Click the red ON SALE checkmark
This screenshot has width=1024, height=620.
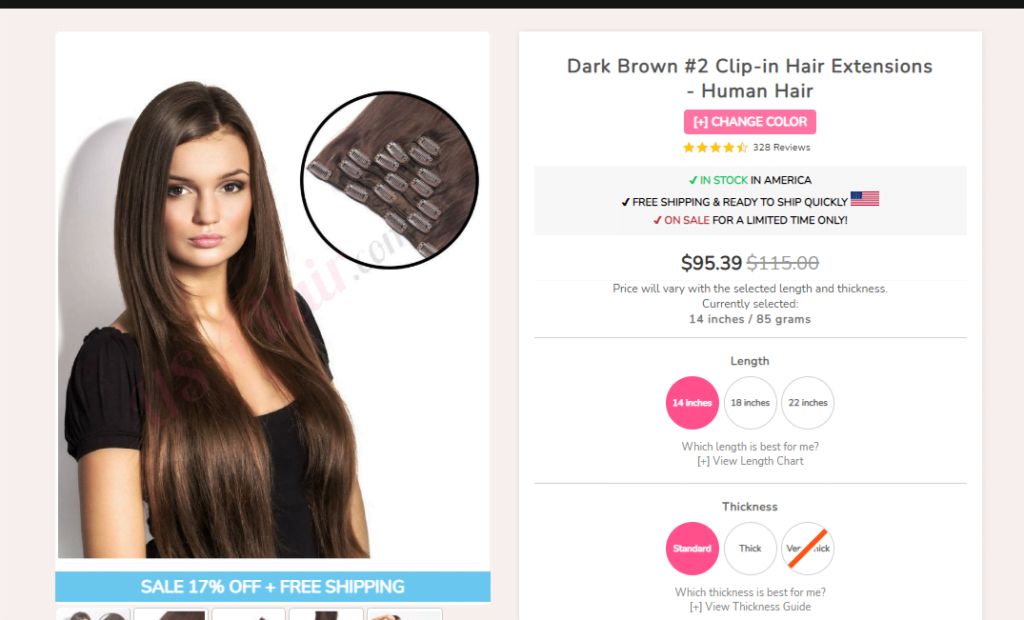point(657,221)
